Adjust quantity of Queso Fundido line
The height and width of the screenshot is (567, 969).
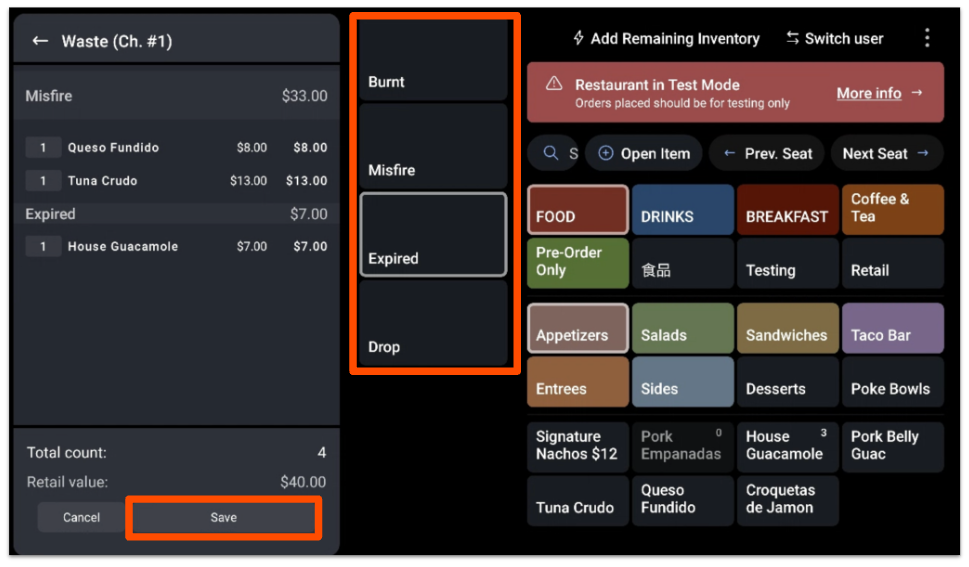[x=43, y=148]
